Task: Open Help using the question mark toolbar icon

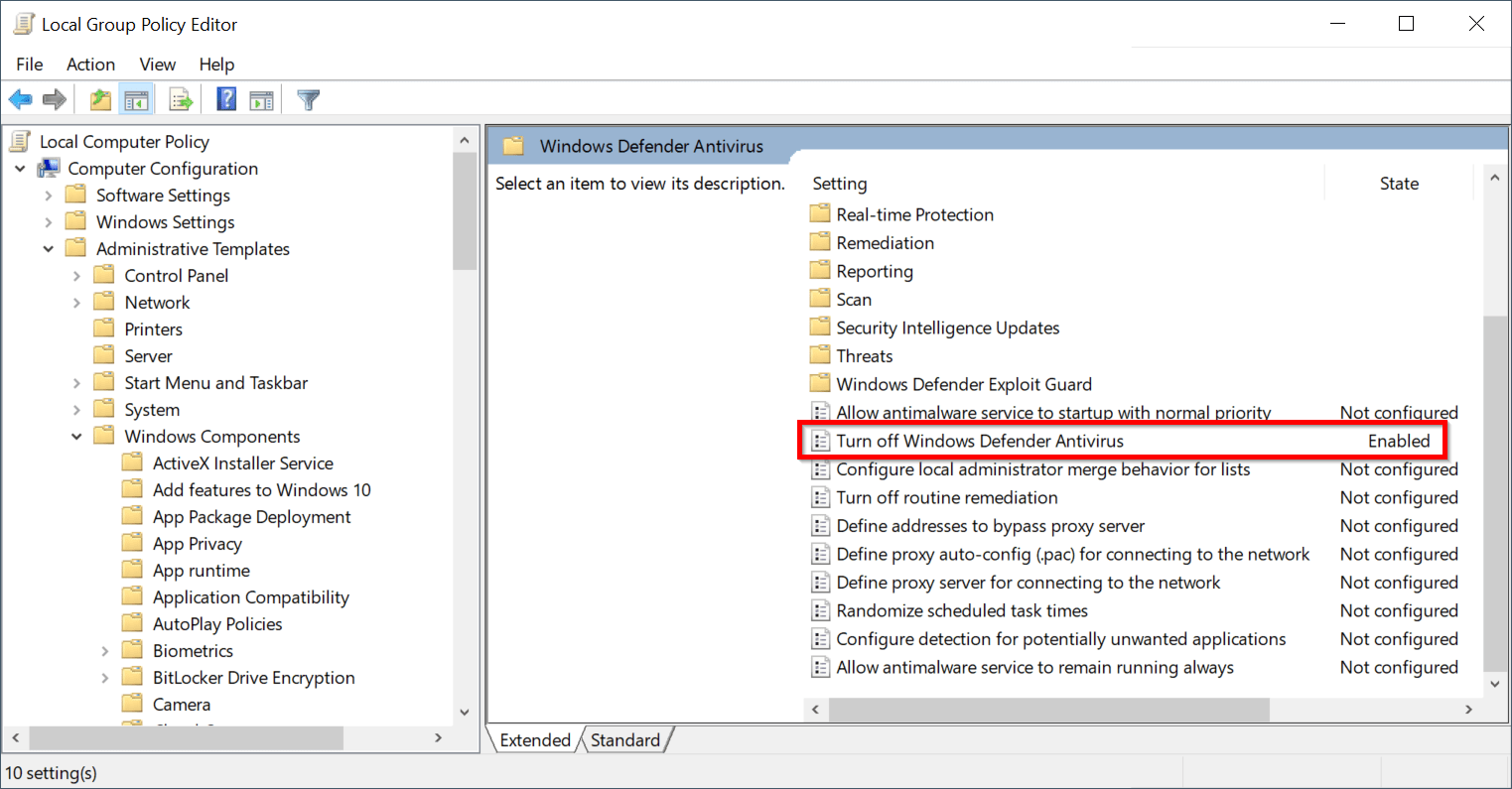Action: point(225,98)
